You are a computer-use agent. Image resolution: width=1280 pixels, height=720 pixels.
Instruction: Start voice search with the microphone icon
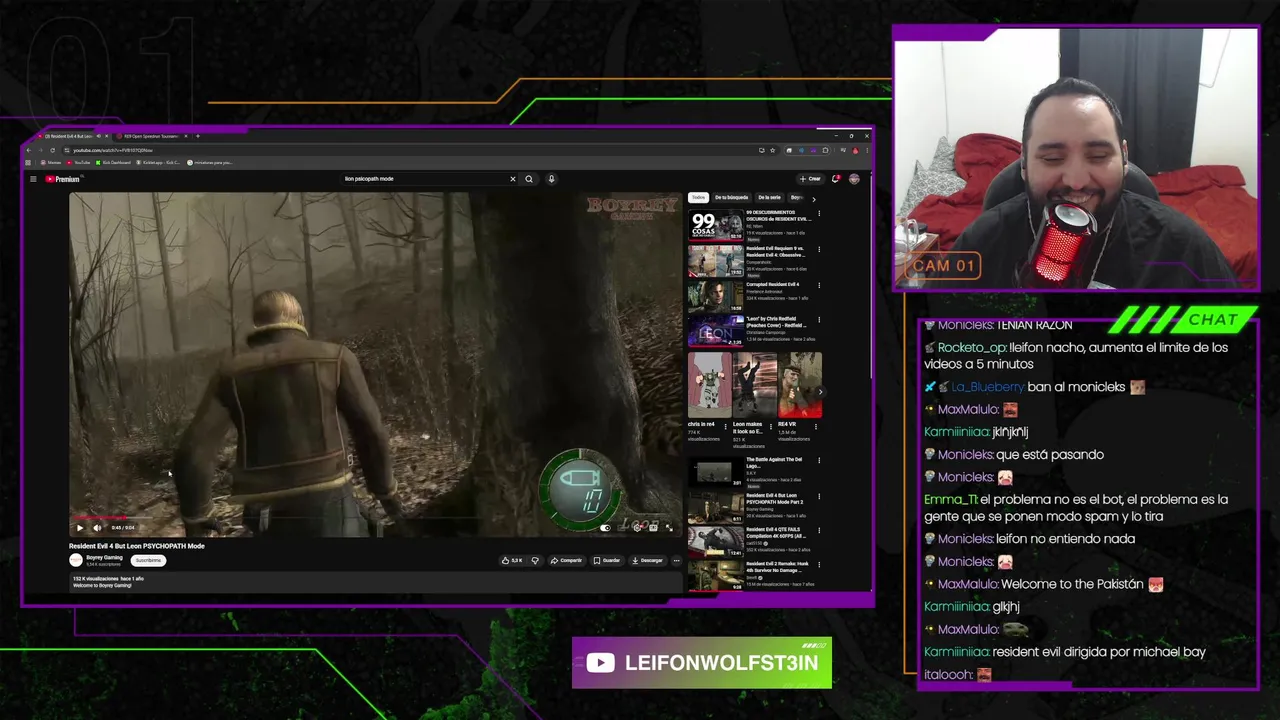tap(551, 179)
